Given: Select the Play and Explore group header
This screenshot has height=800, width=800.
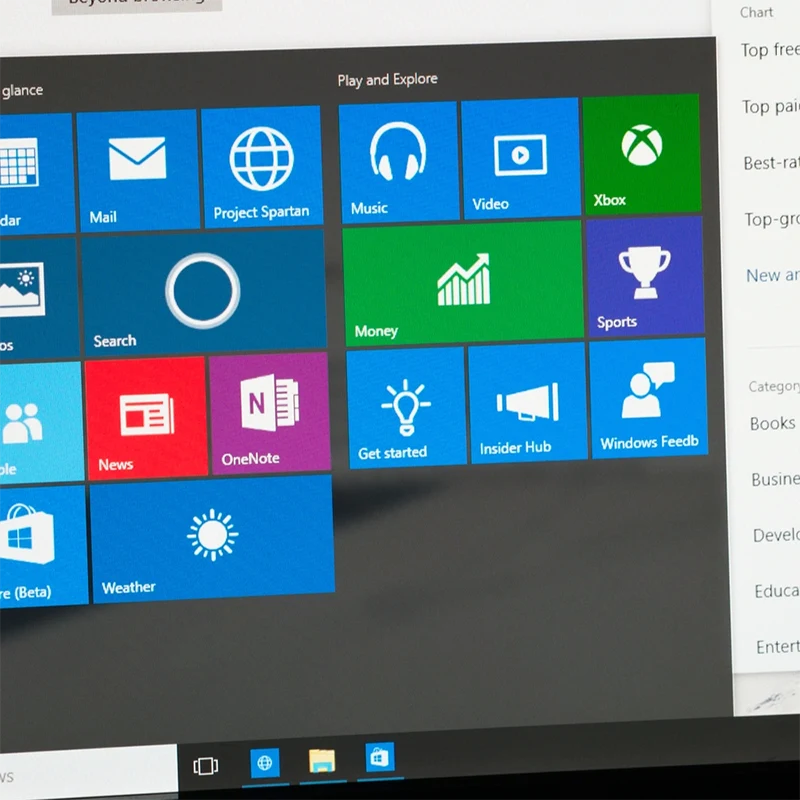Looking at the screenshot, I should (x=388, y=80).
